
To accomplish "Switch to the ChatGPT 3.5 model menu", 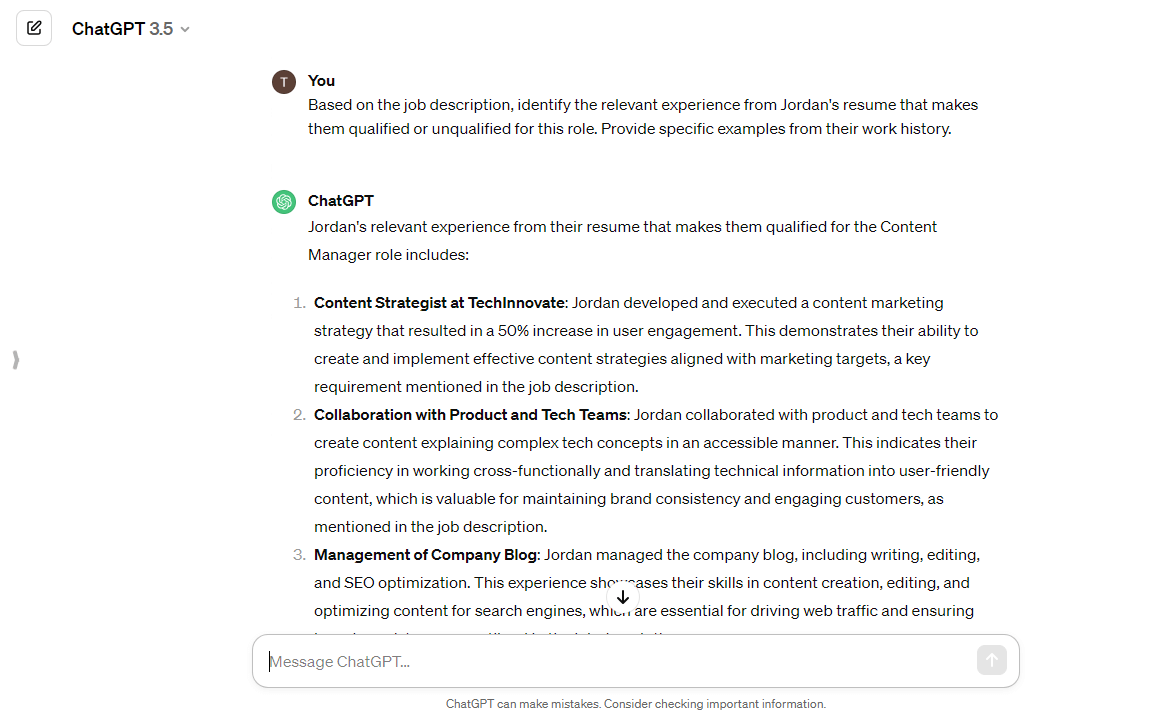I will (130, 28).
